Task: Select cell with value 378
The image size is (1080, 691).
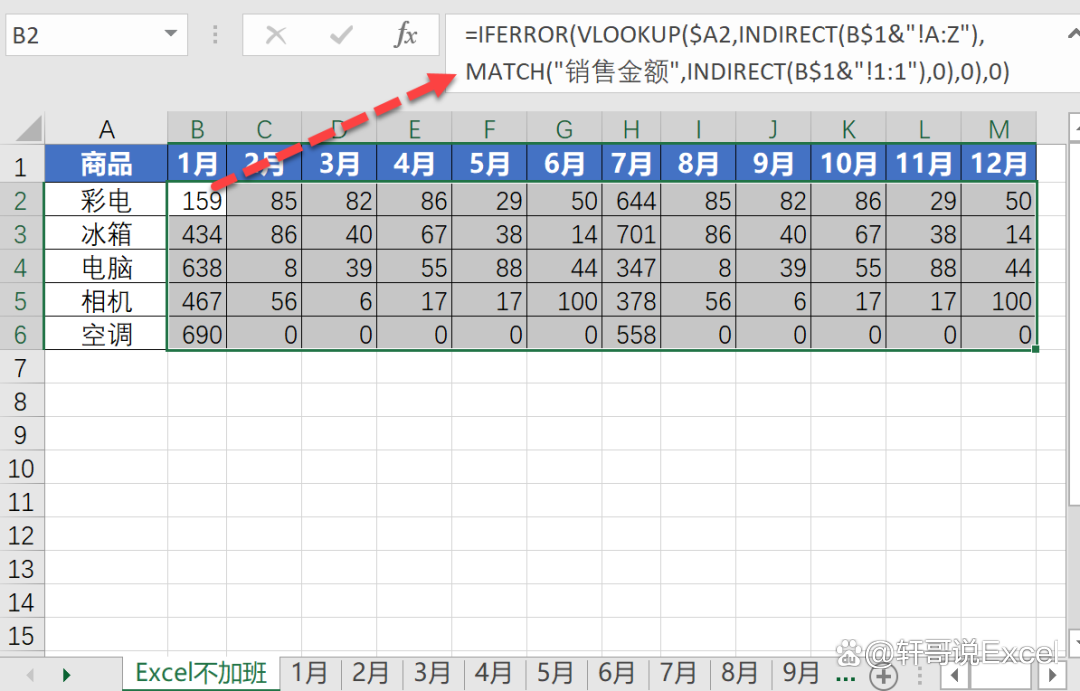Action: [631, 301]
